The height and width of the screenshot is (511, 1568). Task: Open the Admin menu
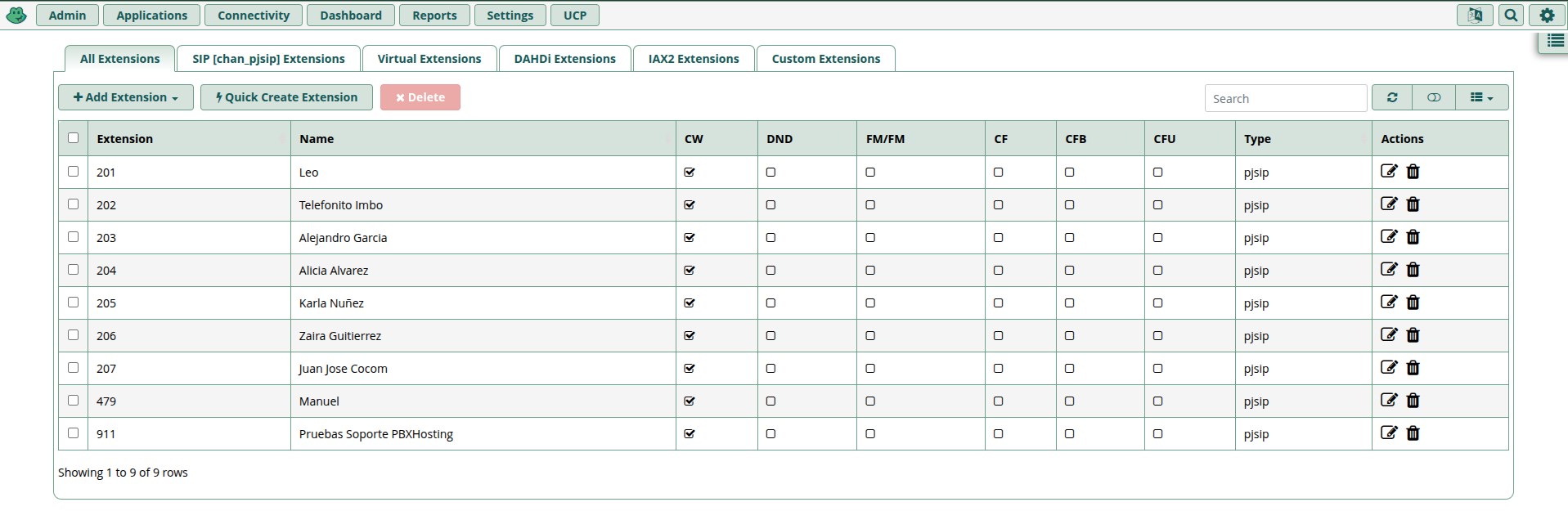point(67,15)
